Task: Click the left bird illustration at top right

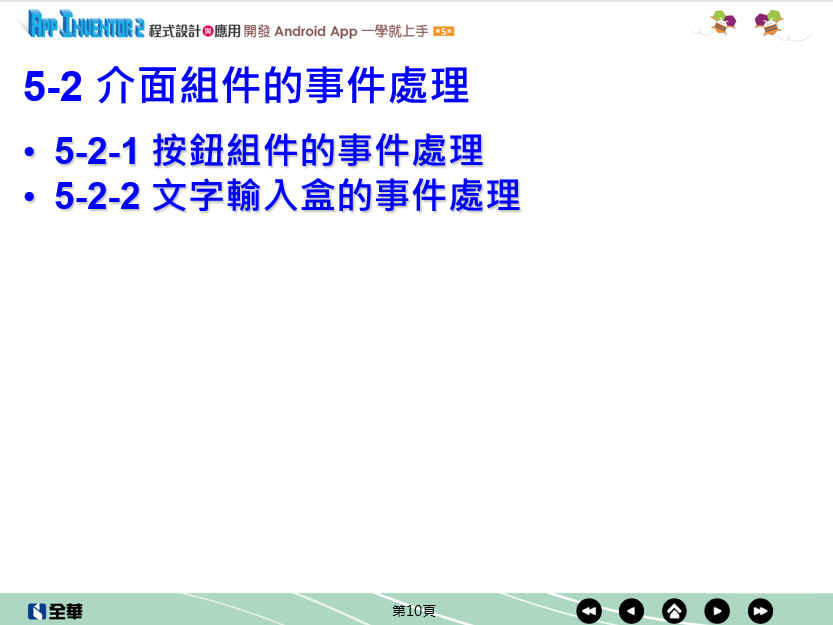Action: (722, 22)
